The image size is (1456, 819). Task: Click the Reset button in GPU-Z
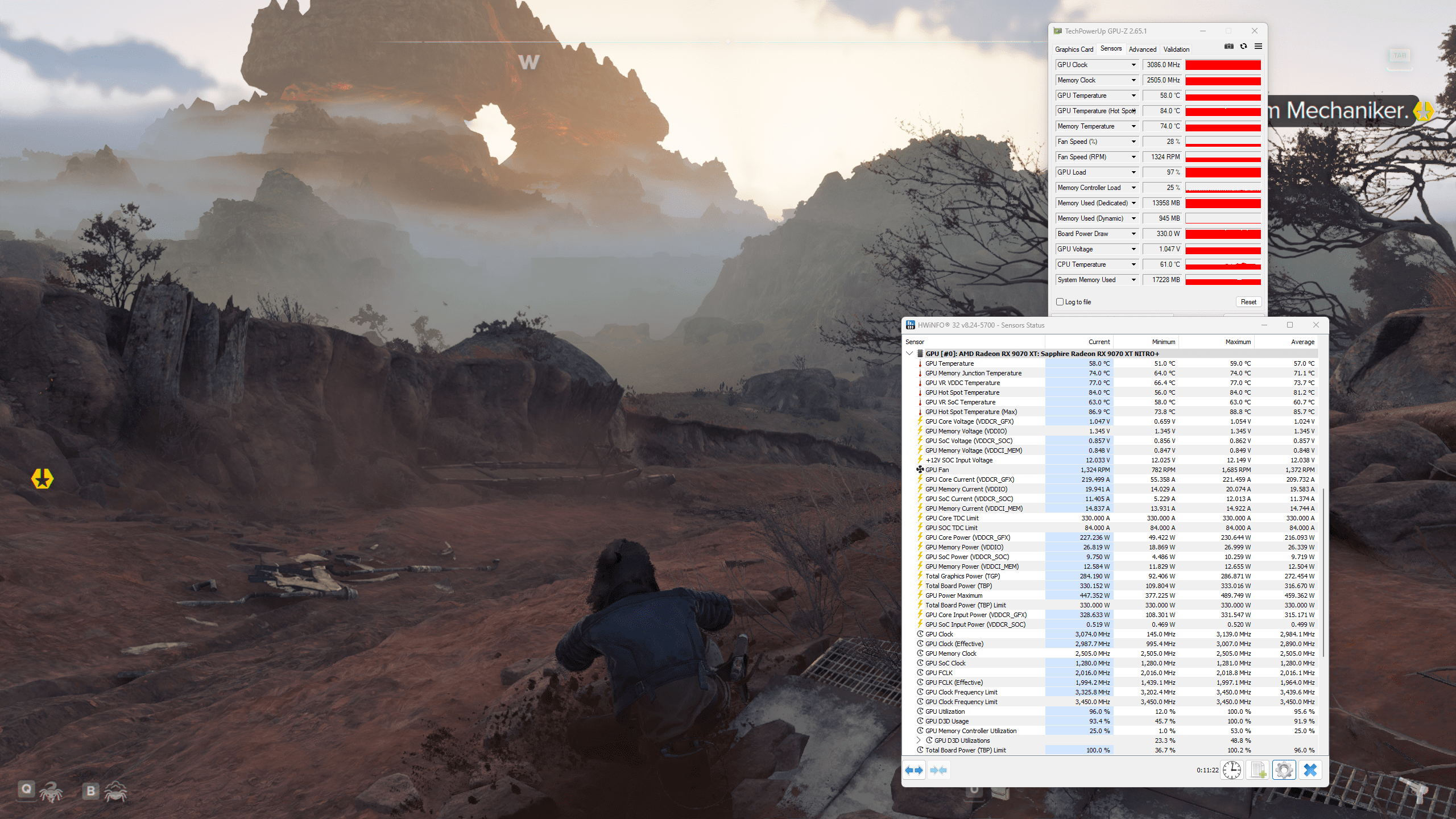1248,302
